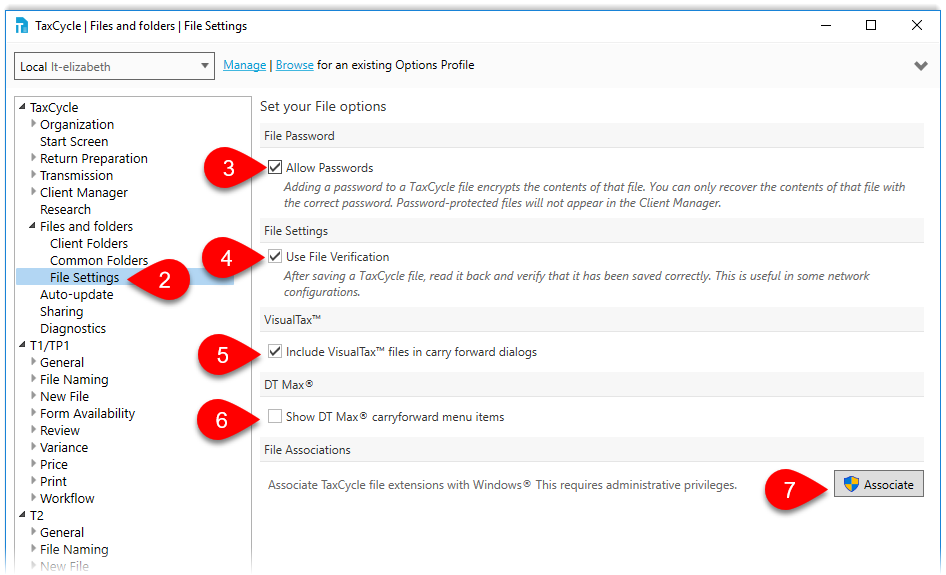Screen dimensions: 946x575
Task: Click the shield icon on Associate button
Action: click(x=851, y=484)
